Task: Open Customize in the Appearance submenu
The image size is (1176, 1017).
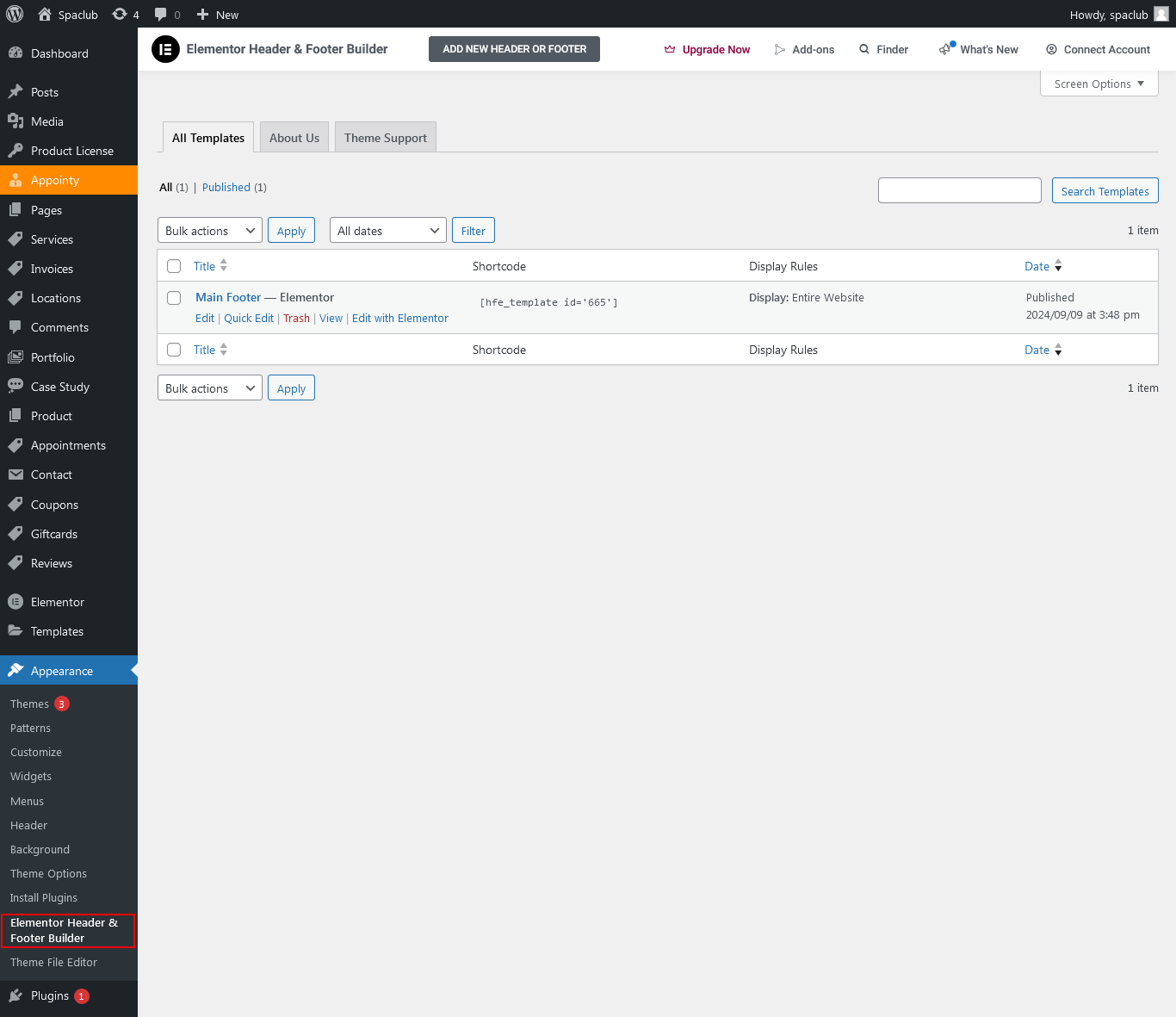Action: point(36,752)
